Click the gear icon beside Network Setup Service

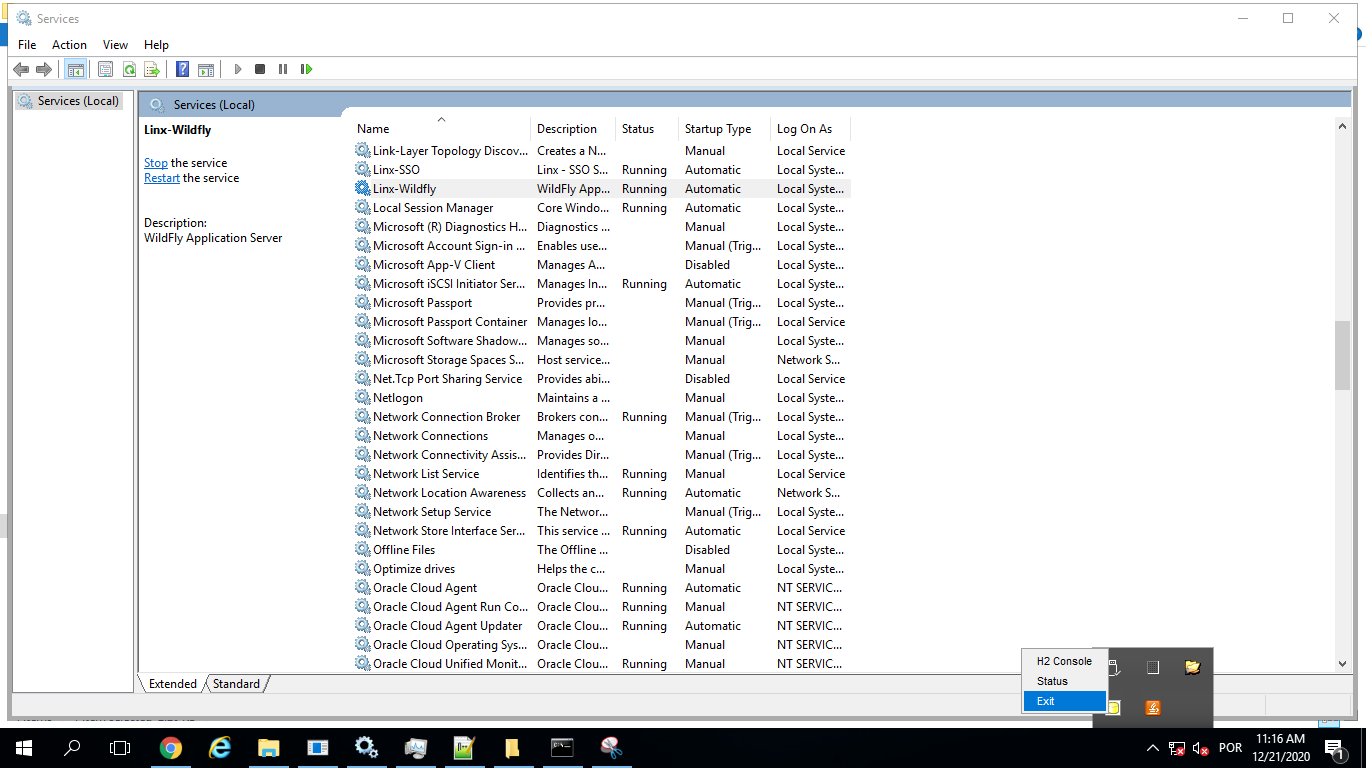(x=363, y=512)
